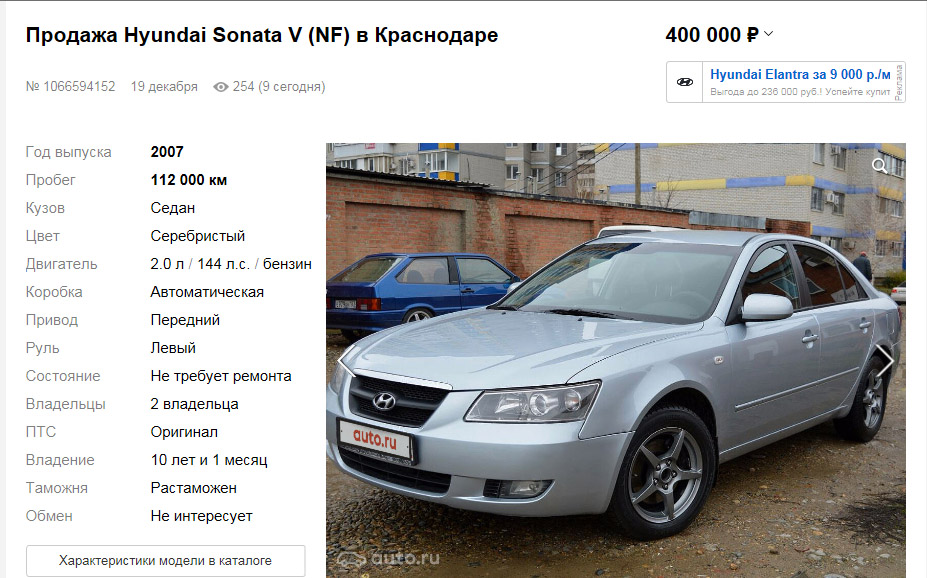Open Hyundai Elantra advertisement link

tap(800, 74)
